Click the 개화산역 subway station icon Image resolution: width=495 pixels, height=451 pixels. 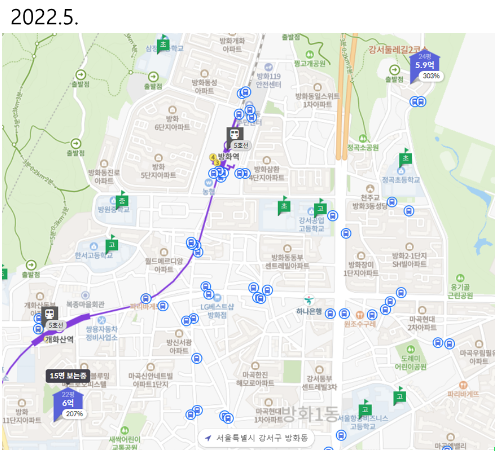click(50, 314)
